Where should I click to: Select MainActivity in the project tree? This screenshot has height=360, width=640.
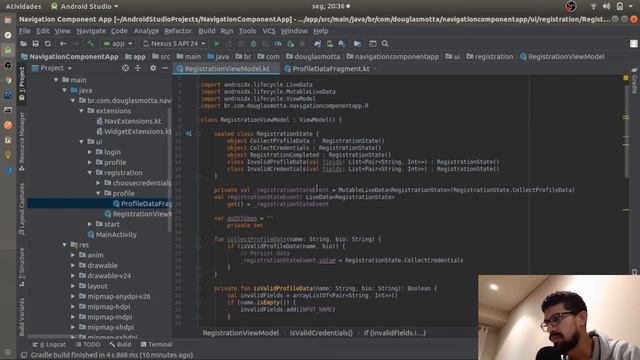(112, 235)
